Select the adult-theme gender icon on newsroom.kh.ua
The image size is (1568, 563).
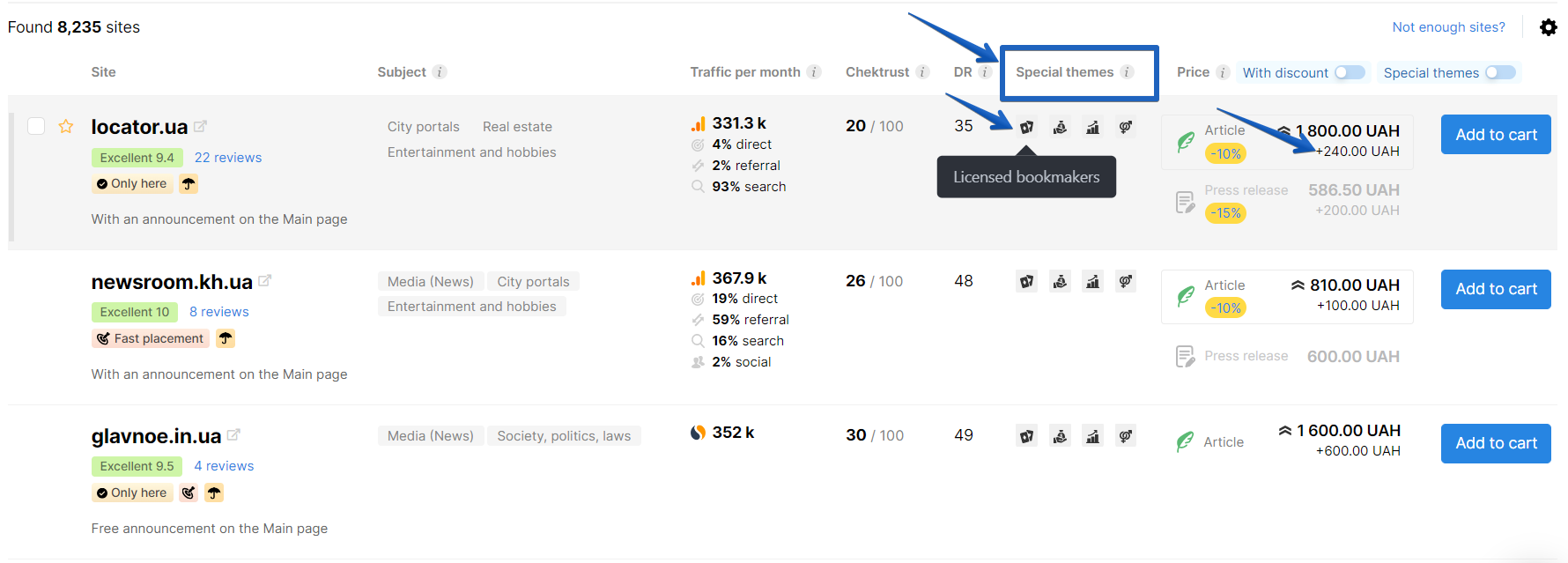pos(1125,281)
